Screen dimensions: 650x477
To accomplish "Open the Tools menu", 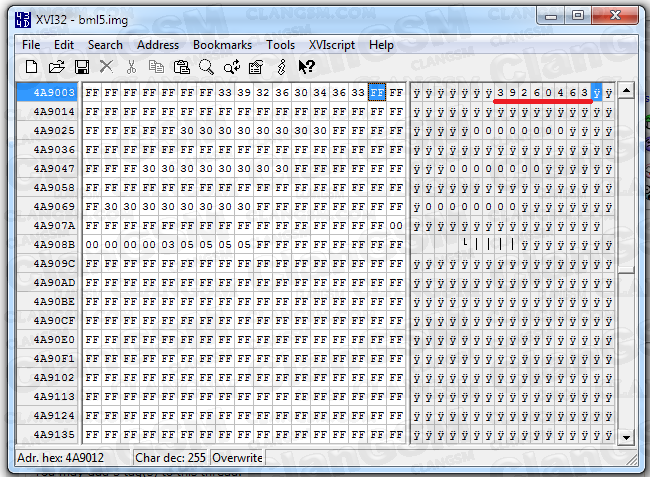I will click(x=280, y=45).
